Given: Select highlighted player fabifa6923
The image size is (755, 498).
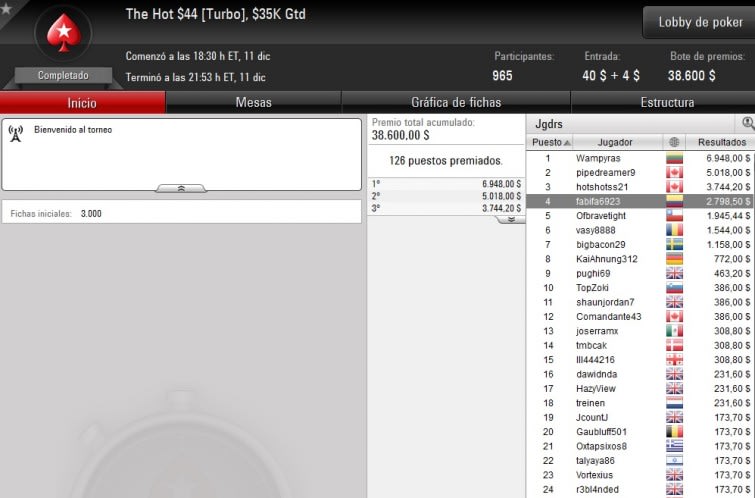Looking at the screenshot, I should click(640, 201).
